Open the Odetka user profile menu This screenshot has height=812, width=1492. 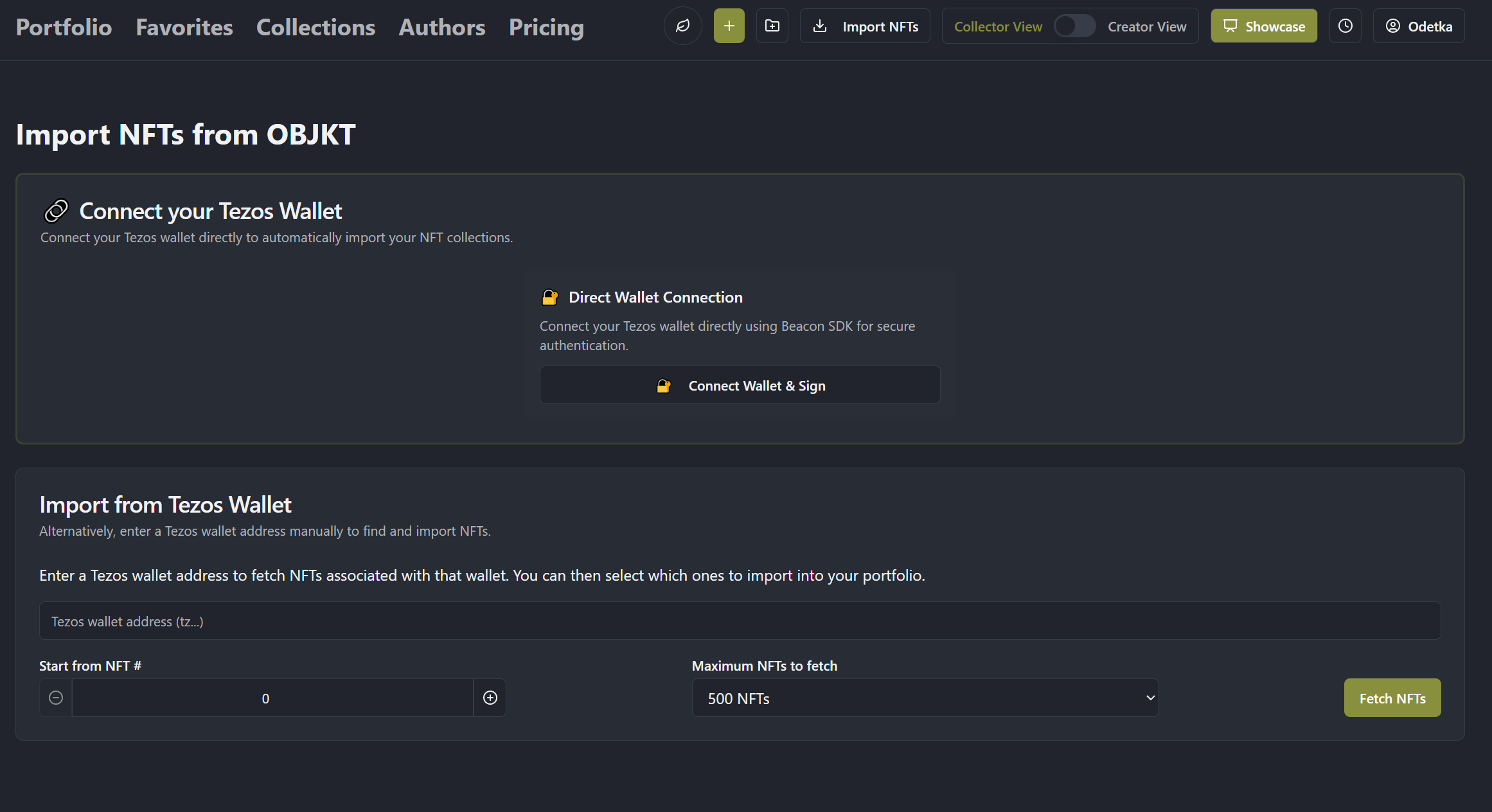point(1419,26)
